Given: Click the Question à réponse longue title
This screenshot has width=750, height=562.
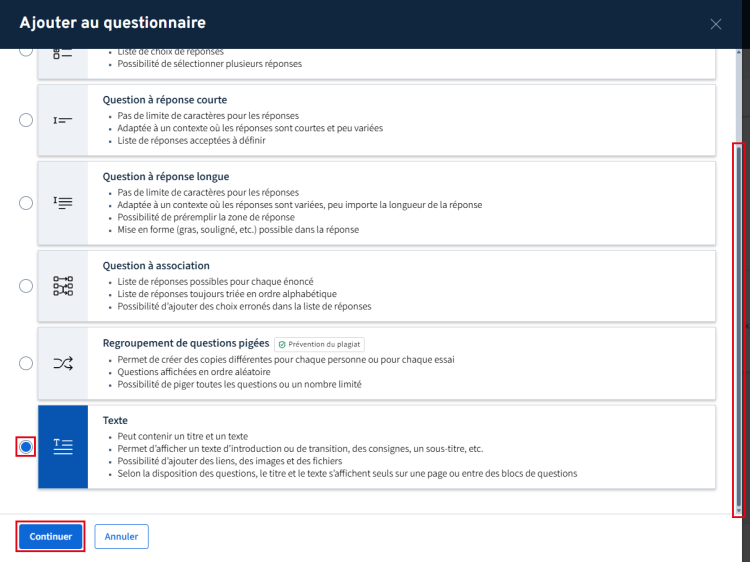Looking at the screenshot, I should coord(166,177).
